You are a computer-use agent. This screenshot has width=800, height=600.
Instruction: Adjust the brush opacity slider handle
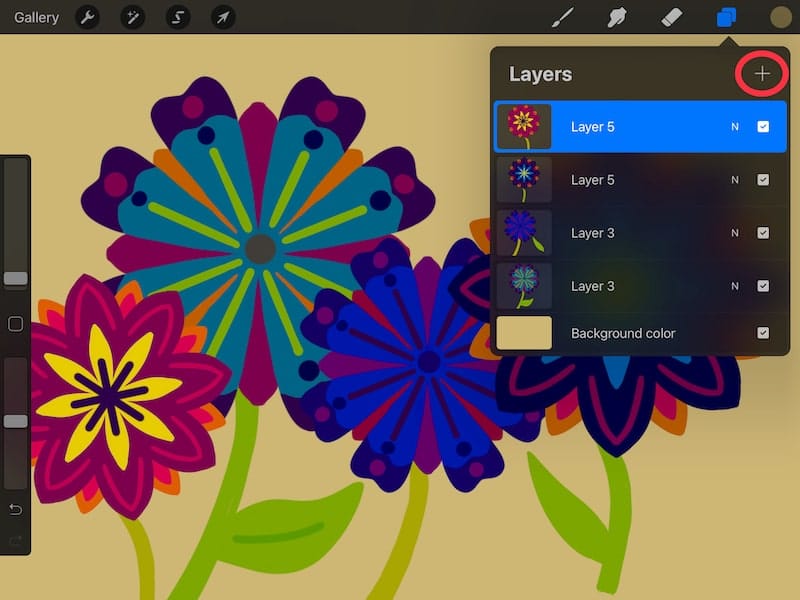click(15, 421)
